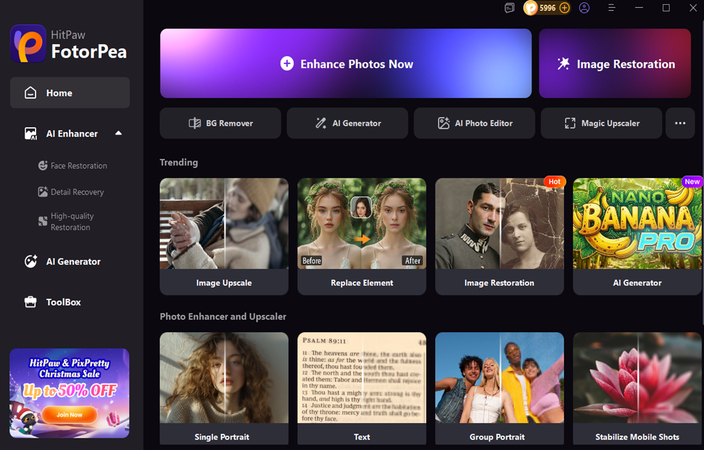Show more tools via the three-dots button

coord(680,123)
